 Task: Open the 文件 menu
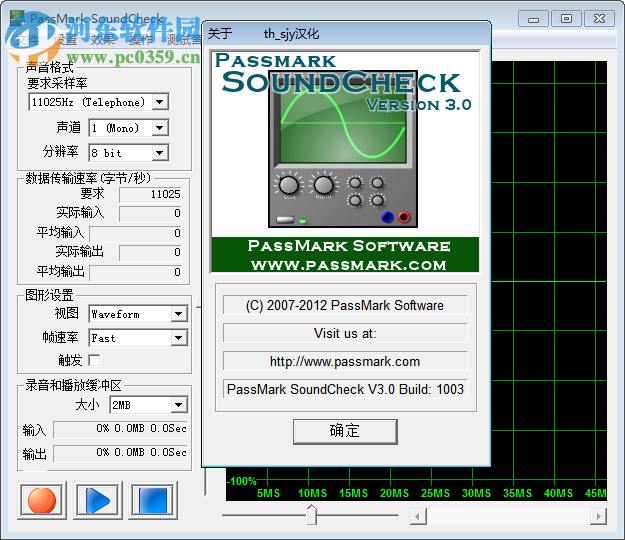point(27,39)
